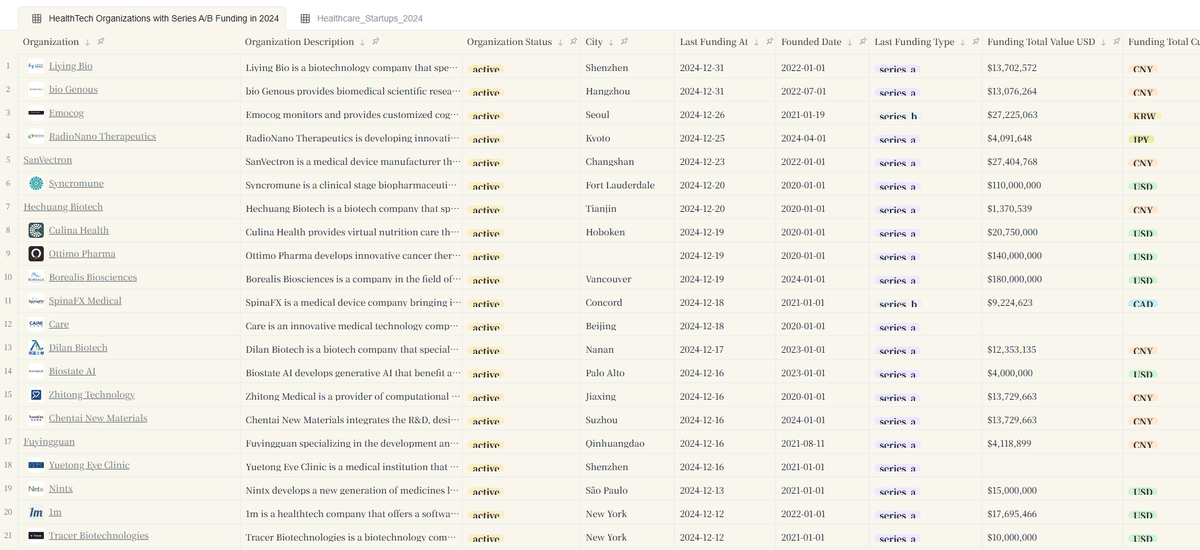The image size is (1200, 550).
Task: Select the series b tag for Emocog
Action: tap(898, 116)
